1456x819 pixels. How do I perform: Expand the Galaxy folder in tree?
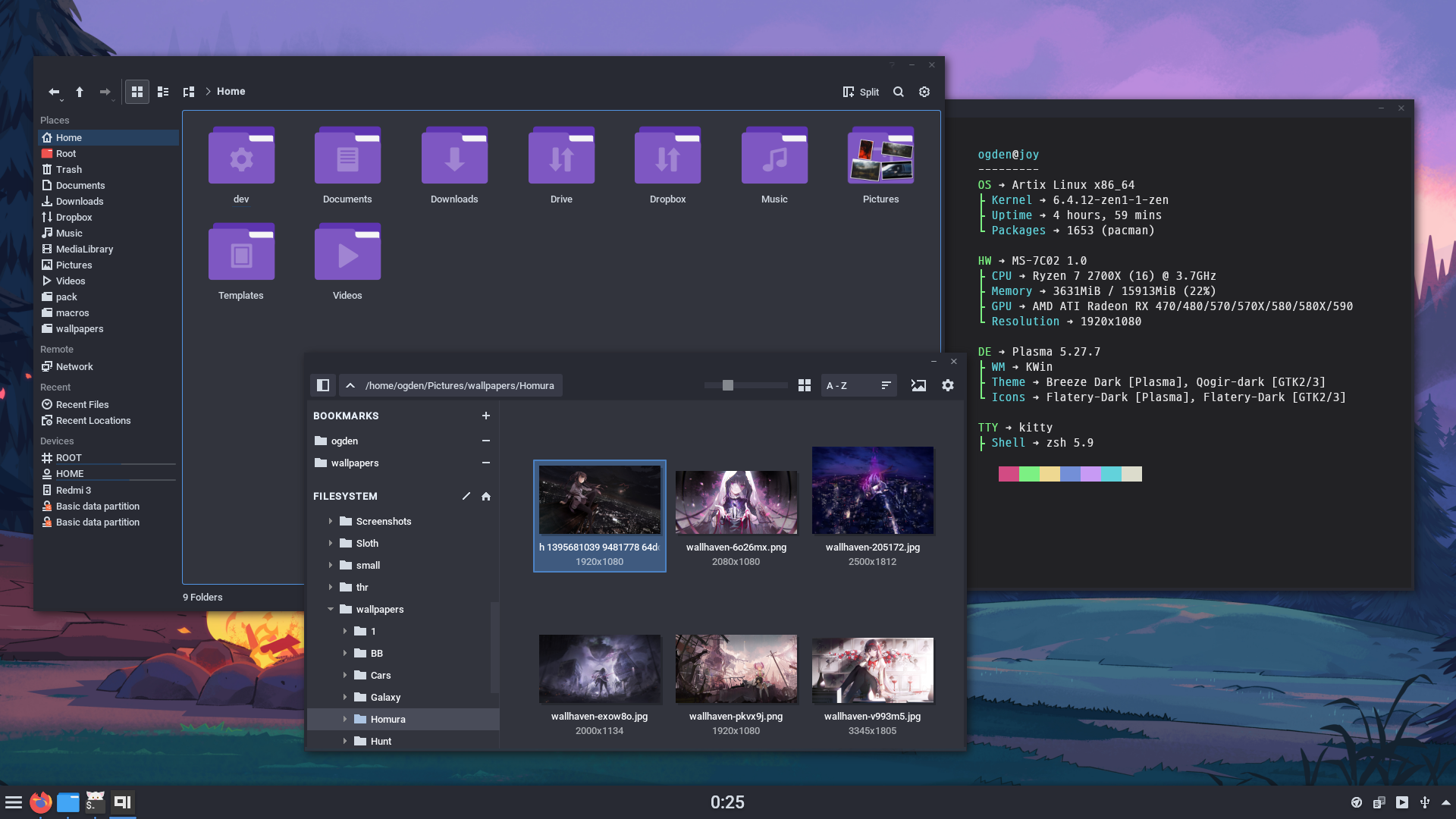click(x=345, y=697)
